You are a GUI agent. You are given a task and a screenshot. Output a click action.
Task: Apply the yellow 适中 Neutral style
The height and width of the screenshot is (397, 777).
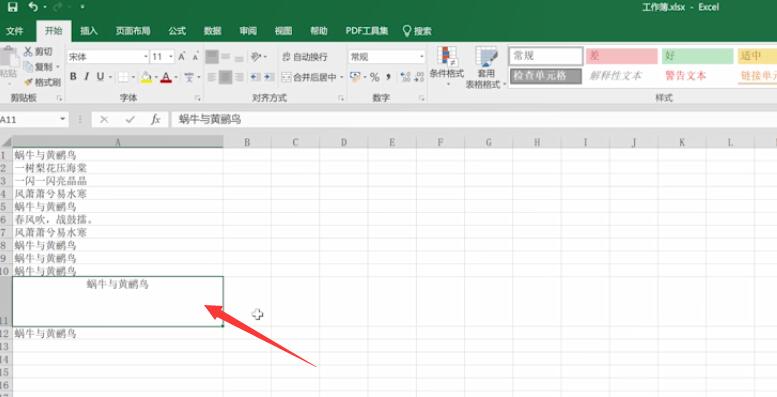coord(757,56)
